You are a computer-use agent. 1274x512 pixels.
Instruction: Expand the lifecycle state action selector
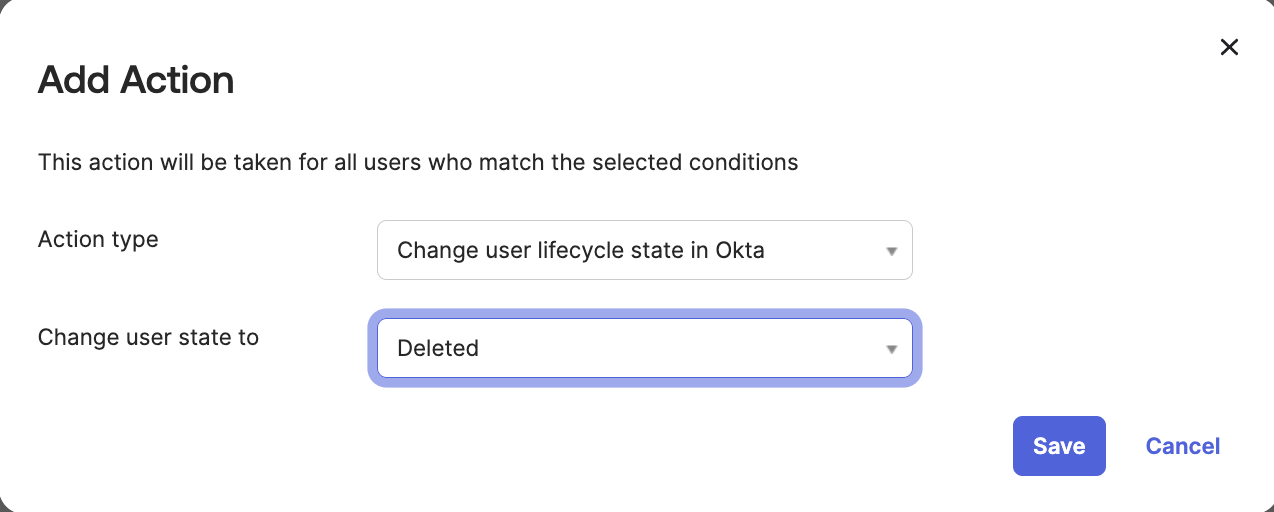(644, 250)
